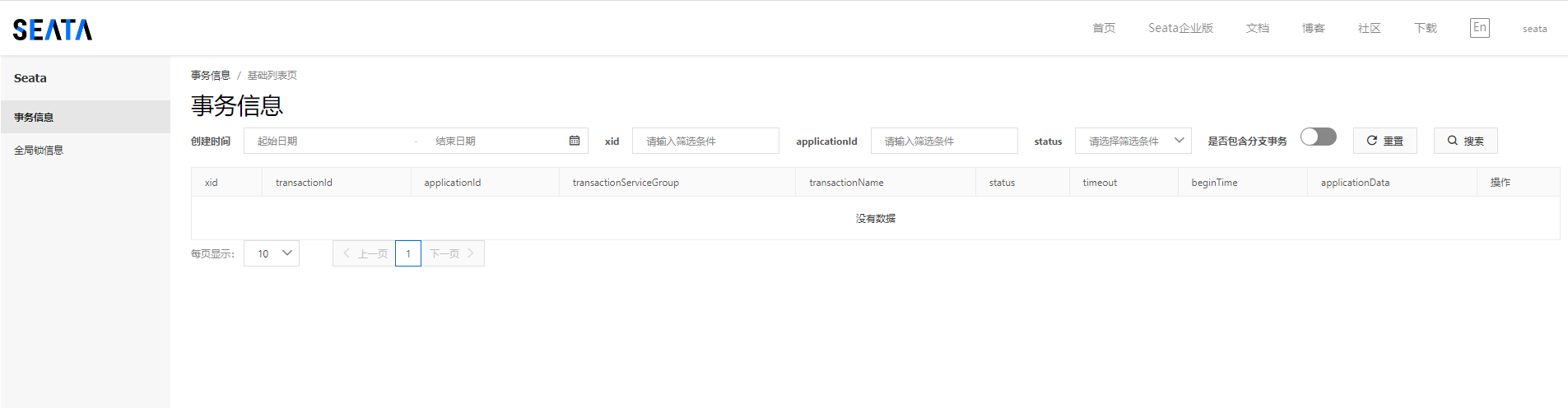Viewport: 1568px width, 408px height.
Task: Select 事务信息 in the sidebar
Action: point(35,118)
